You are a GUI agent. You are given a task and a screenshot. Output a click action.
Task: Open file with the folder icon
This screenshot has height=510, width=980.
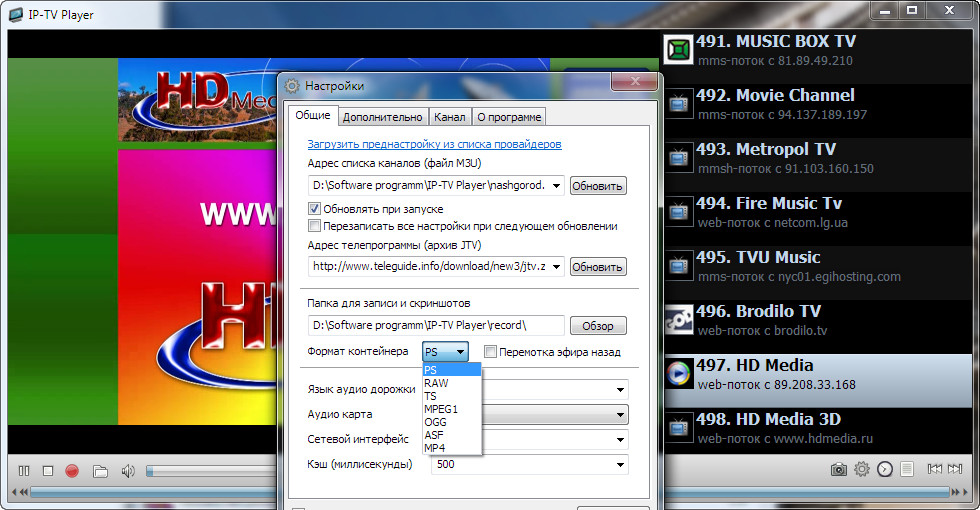100,471
